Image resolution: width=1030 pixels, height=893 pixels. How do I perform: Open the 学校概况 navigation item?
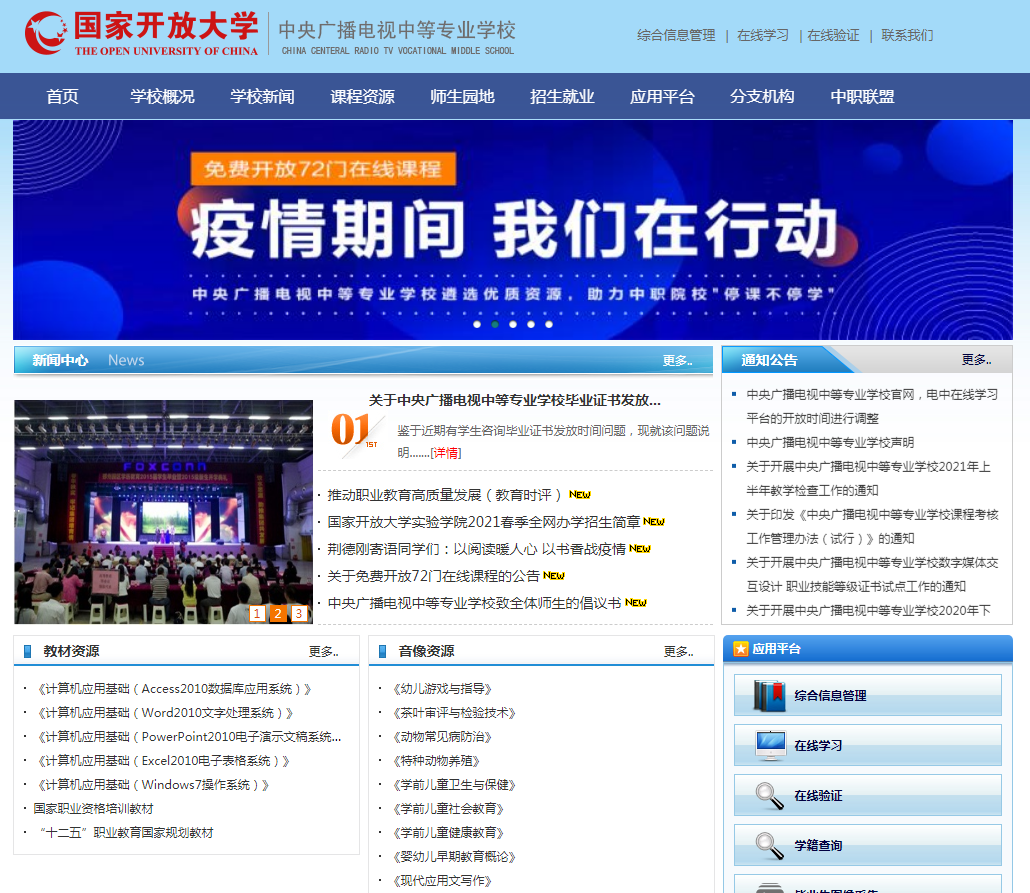pos(162,97)
